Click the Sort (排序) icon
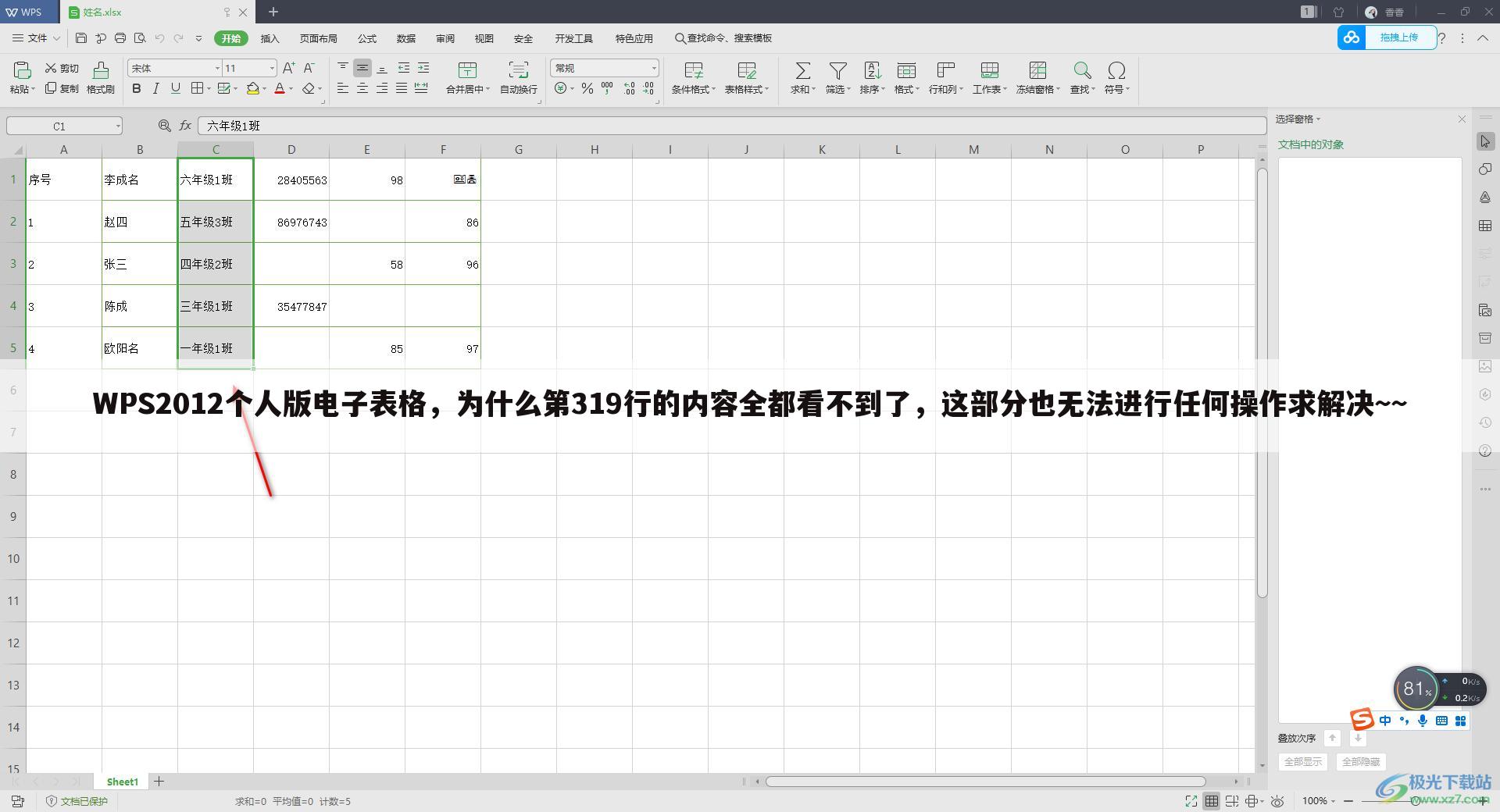 coord(872,71)
